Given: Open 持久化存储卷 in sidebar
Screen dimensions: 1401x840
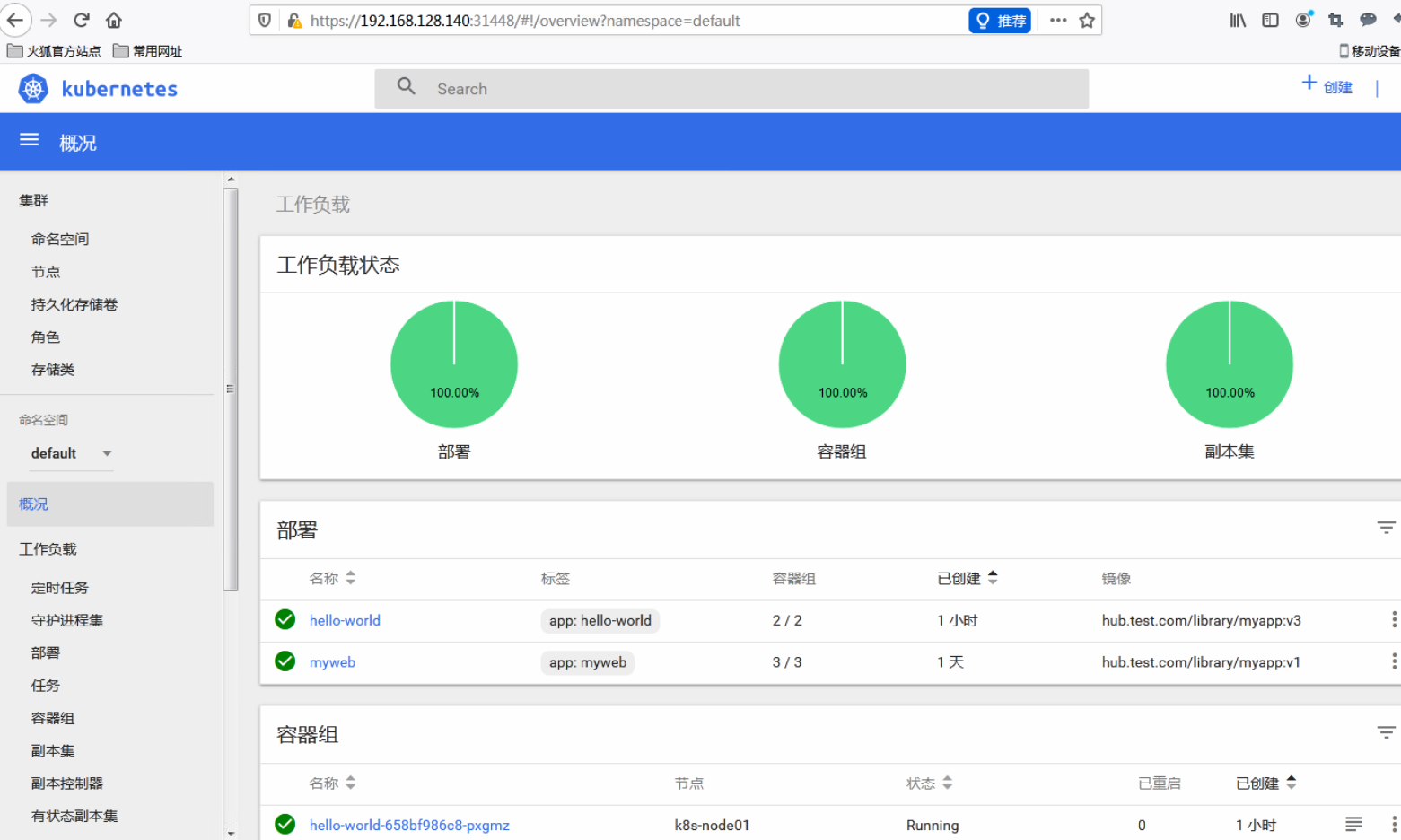Looking at the screenshot, I should coord(74,304).
